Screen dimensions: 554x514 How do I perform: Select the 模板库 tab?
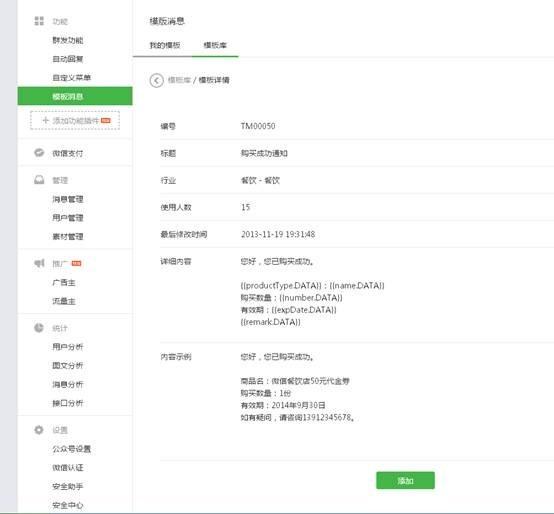click(x=215, y=45)
